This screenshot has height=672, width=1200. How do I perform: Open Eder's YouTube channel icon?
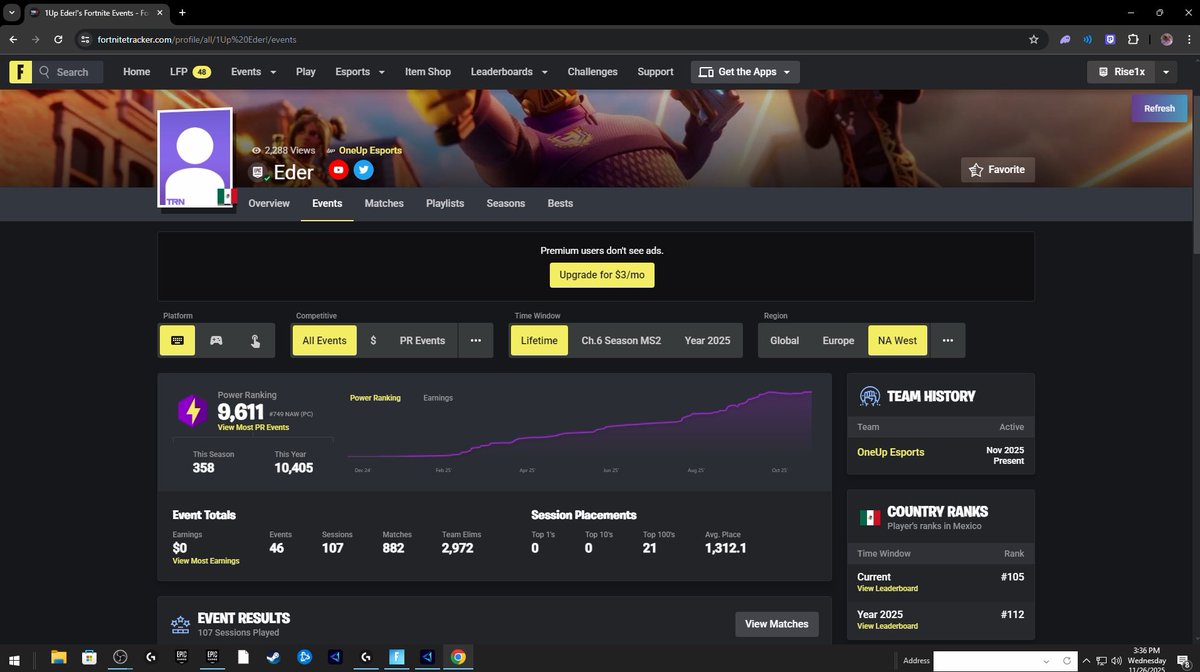(338, 170)
